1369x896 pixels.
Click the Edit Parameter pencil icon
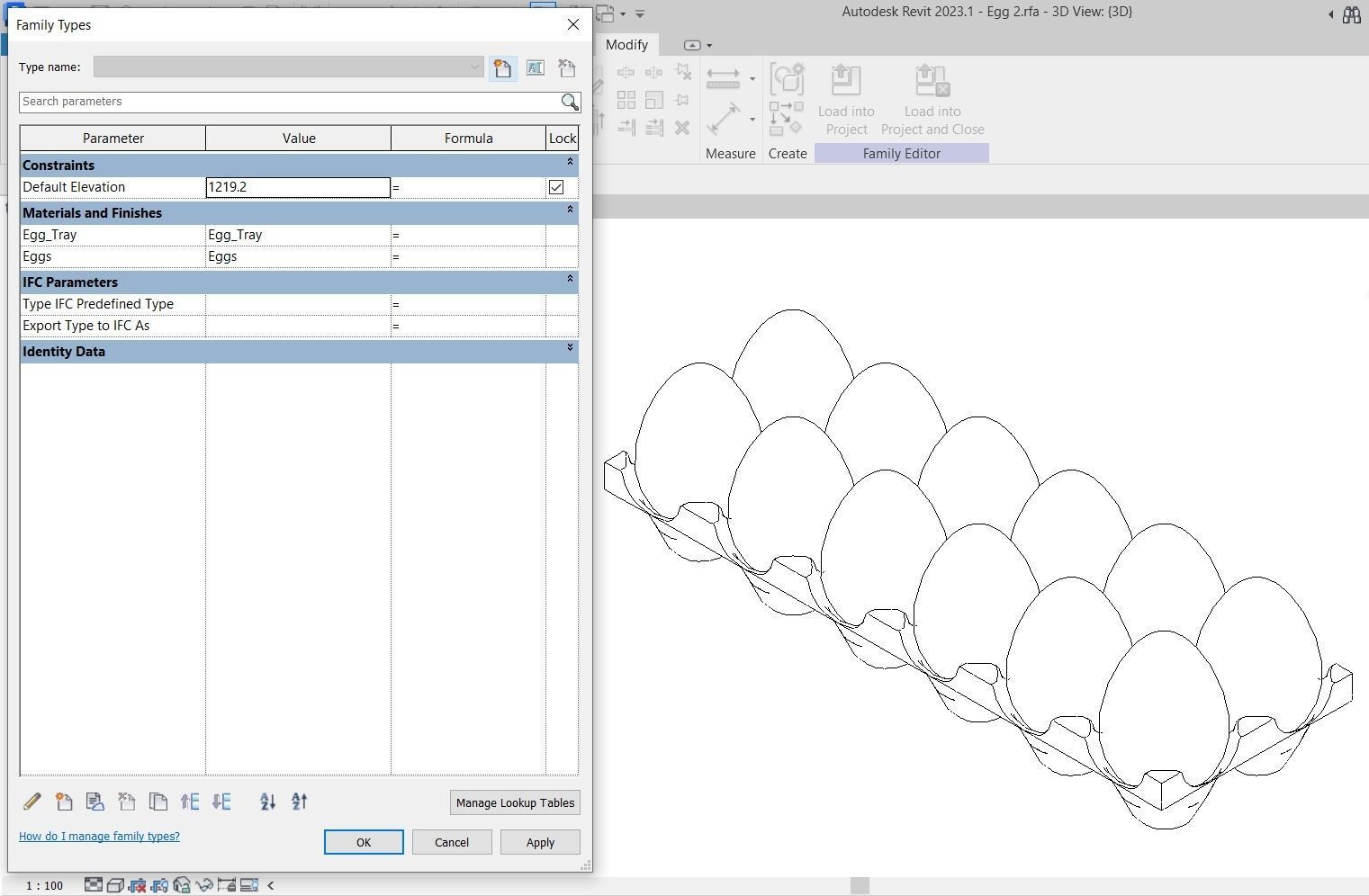coord(32,802)
